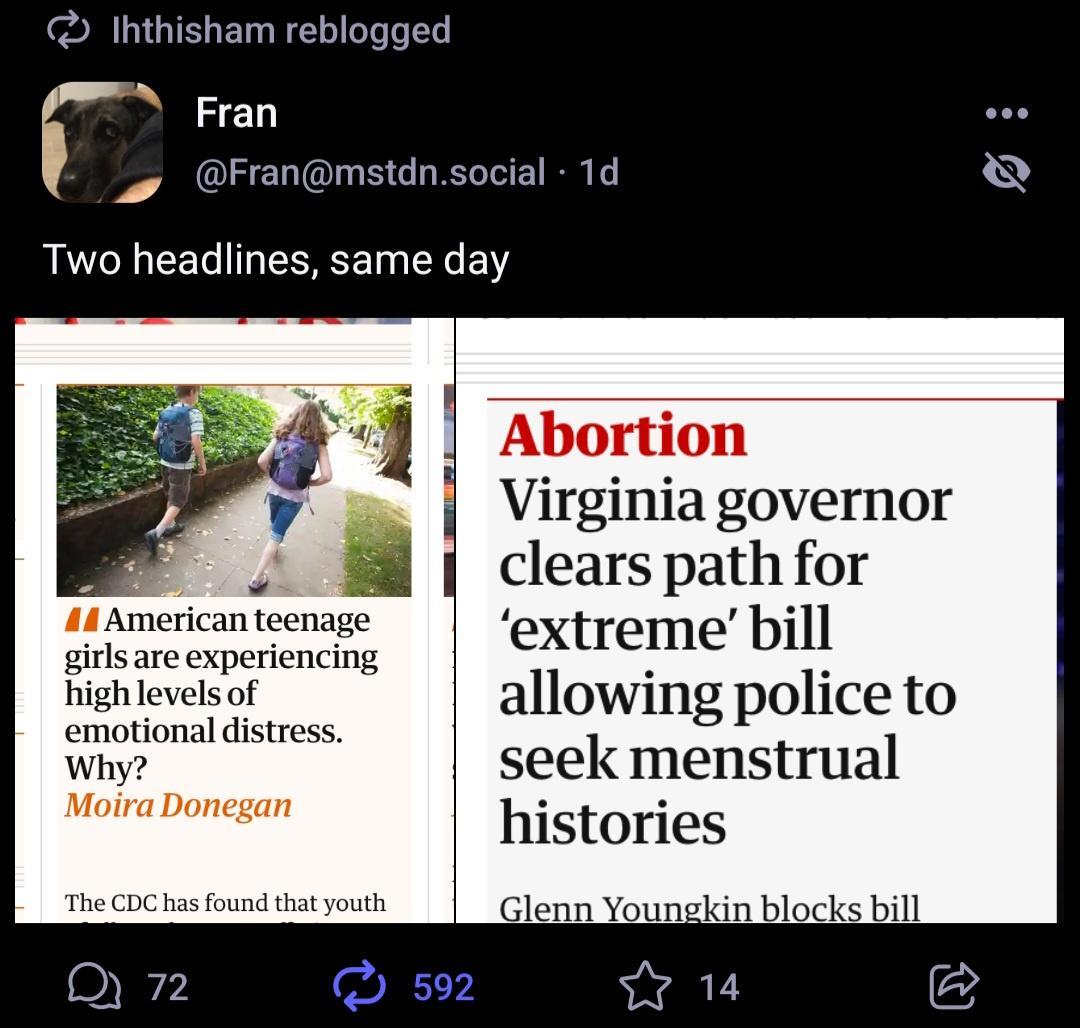The image size is (1080, 1028).
Task: Select the post text 'Two headlines, same day'
Action: click(277, 259)
